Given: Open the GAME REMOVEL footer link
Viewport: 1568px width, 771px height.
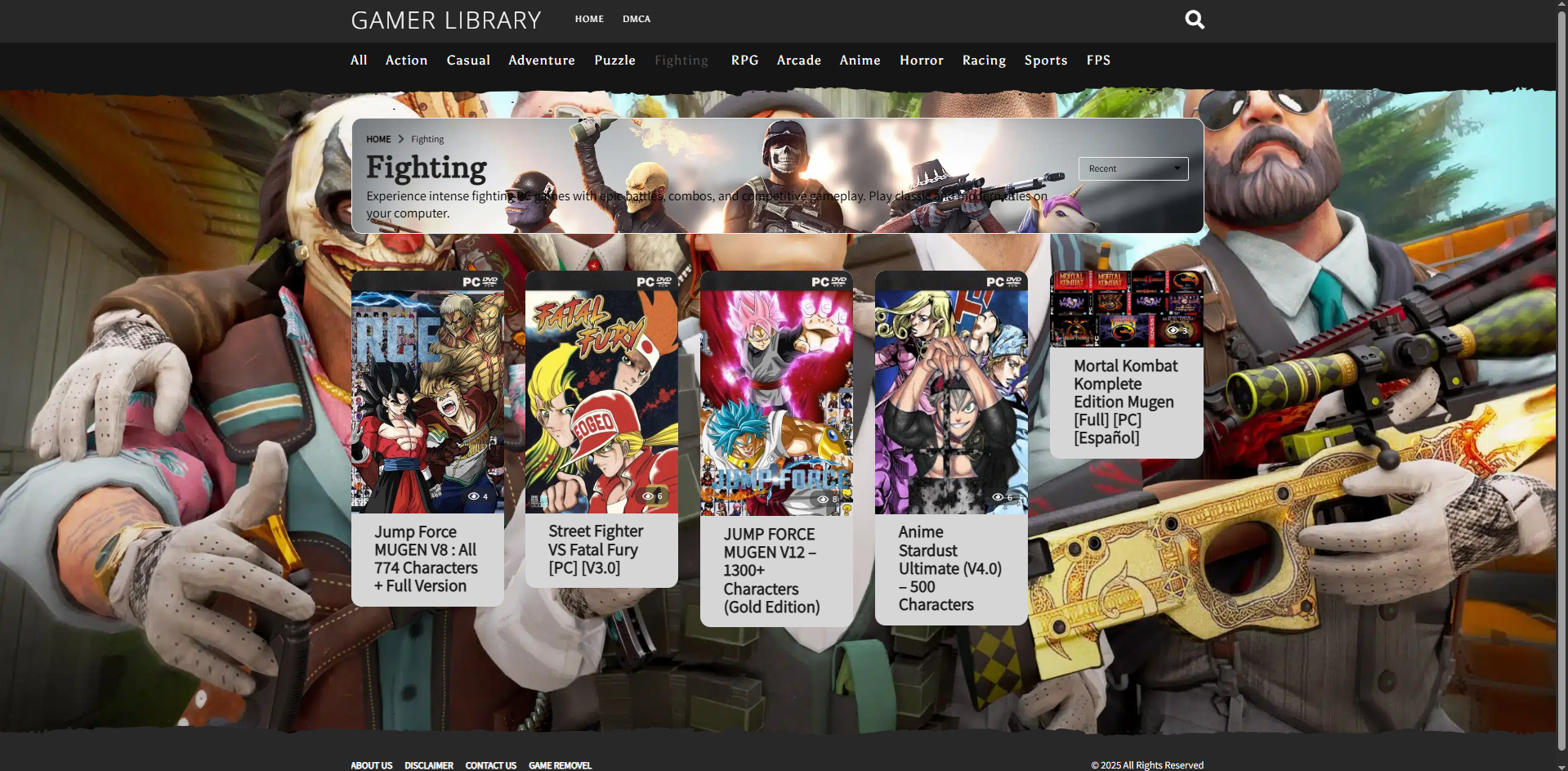Looking at the screenshot, I should pyautogui.click(x=560, y=765).
